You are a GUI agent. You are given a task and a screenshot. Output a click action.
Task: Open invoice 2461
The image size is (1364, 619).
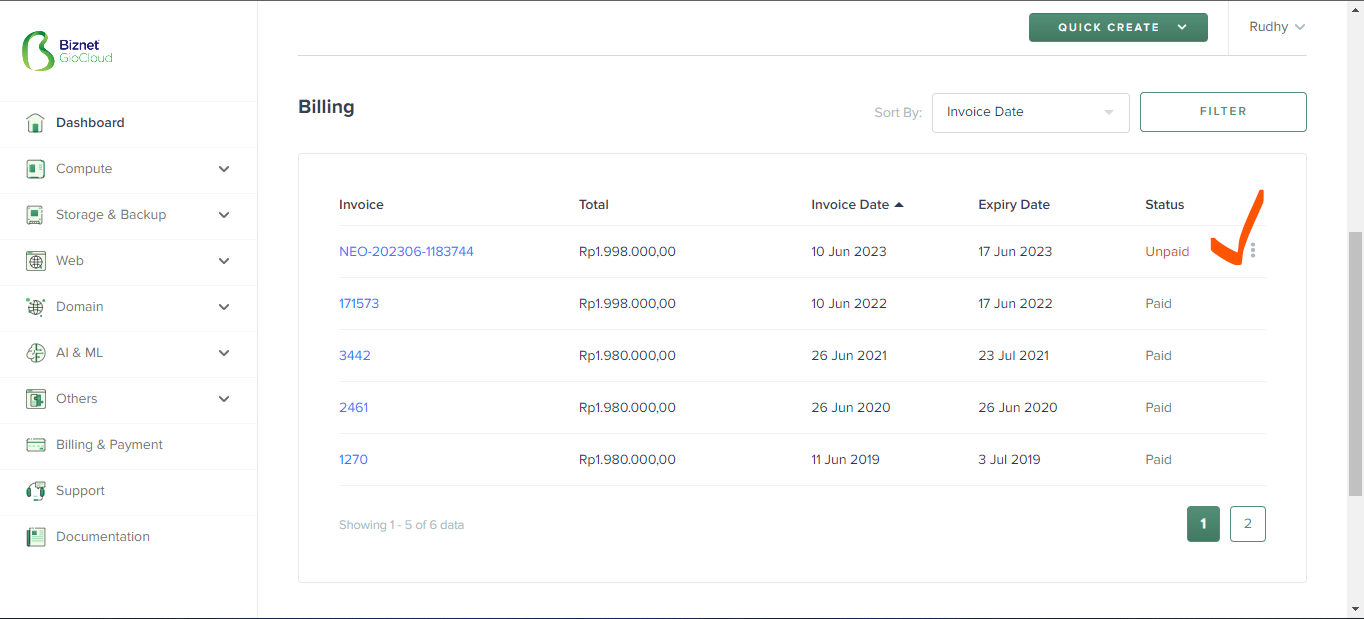354,407
